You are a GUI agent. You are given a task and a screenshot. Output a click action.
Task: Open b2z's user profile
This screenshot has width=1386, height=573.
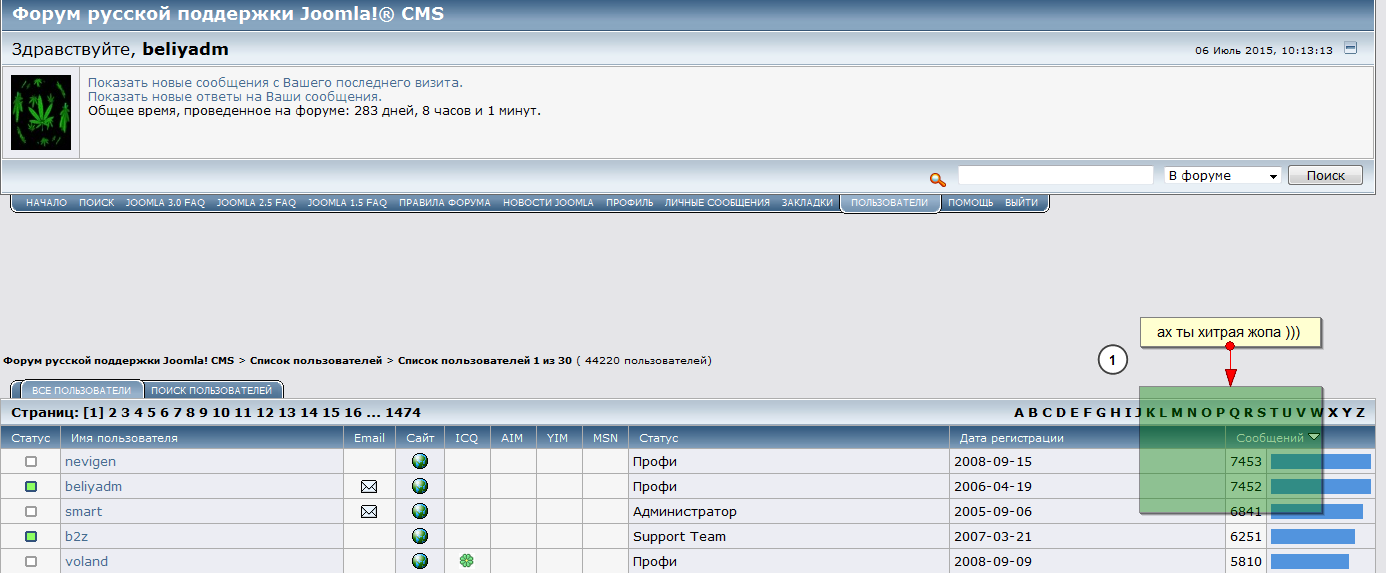coord(76,537)
